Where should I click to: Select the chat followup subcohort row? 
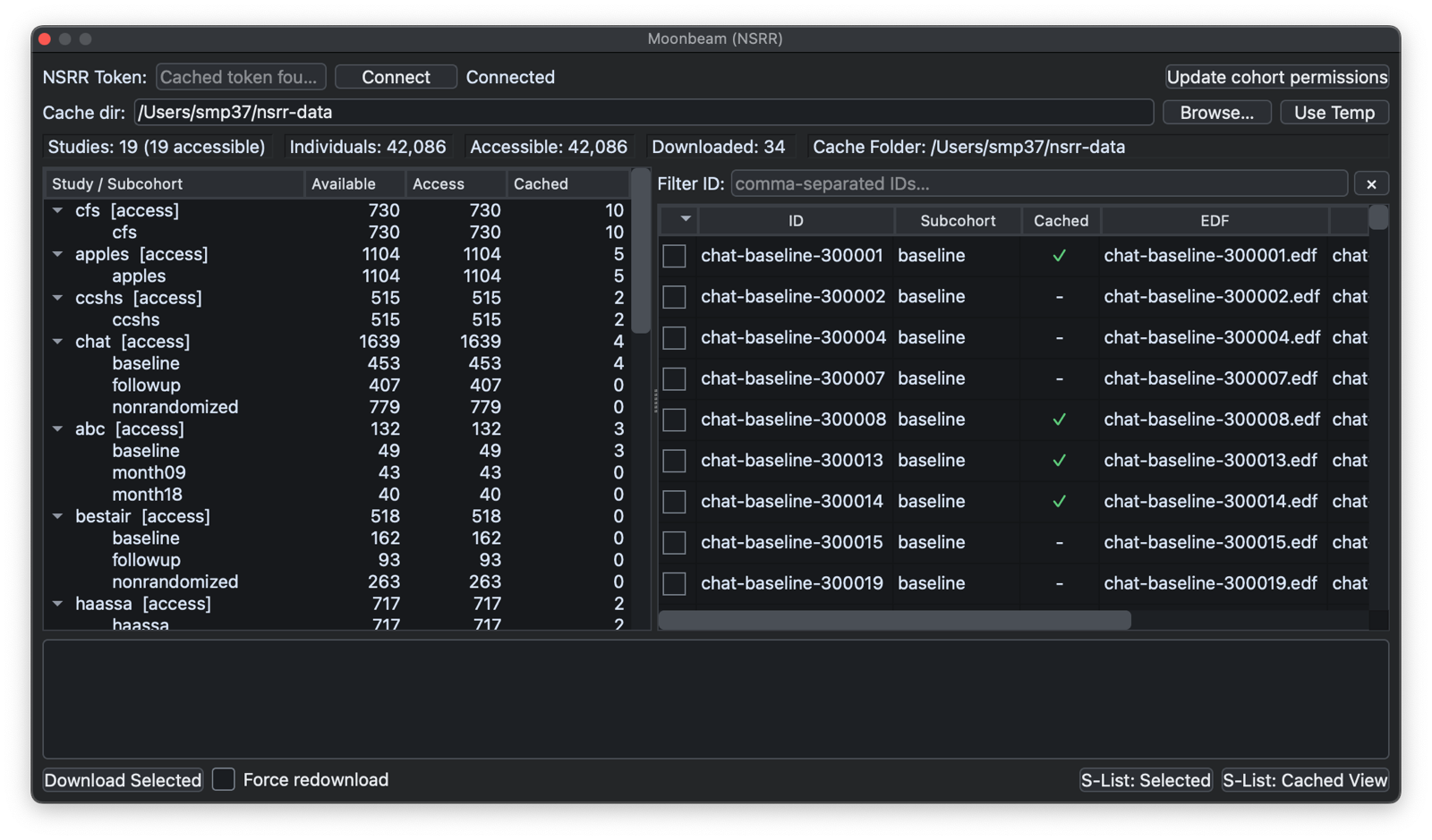pos(337,386)
